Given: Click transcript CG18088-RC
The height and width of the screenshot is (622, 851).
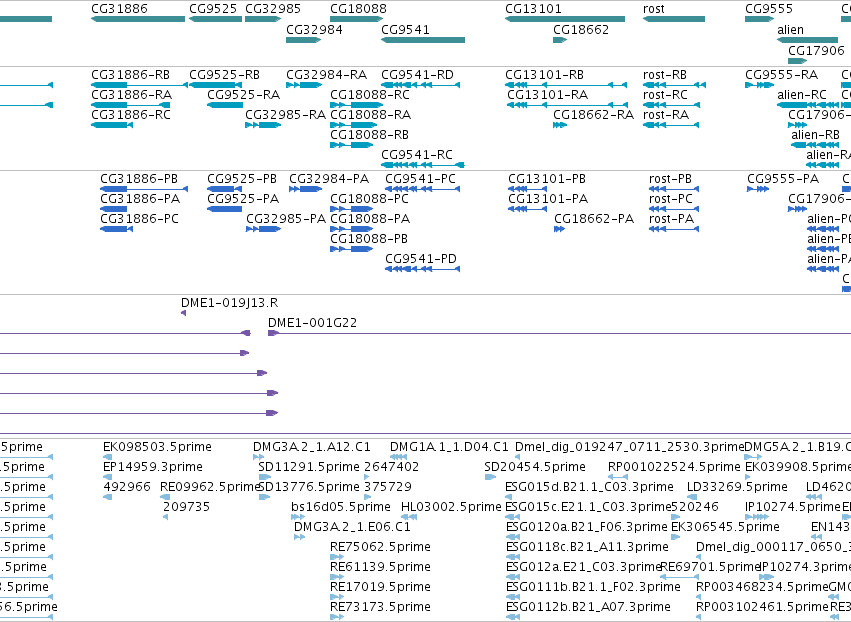Looking at the screenshot, I should tap(370, 95).
